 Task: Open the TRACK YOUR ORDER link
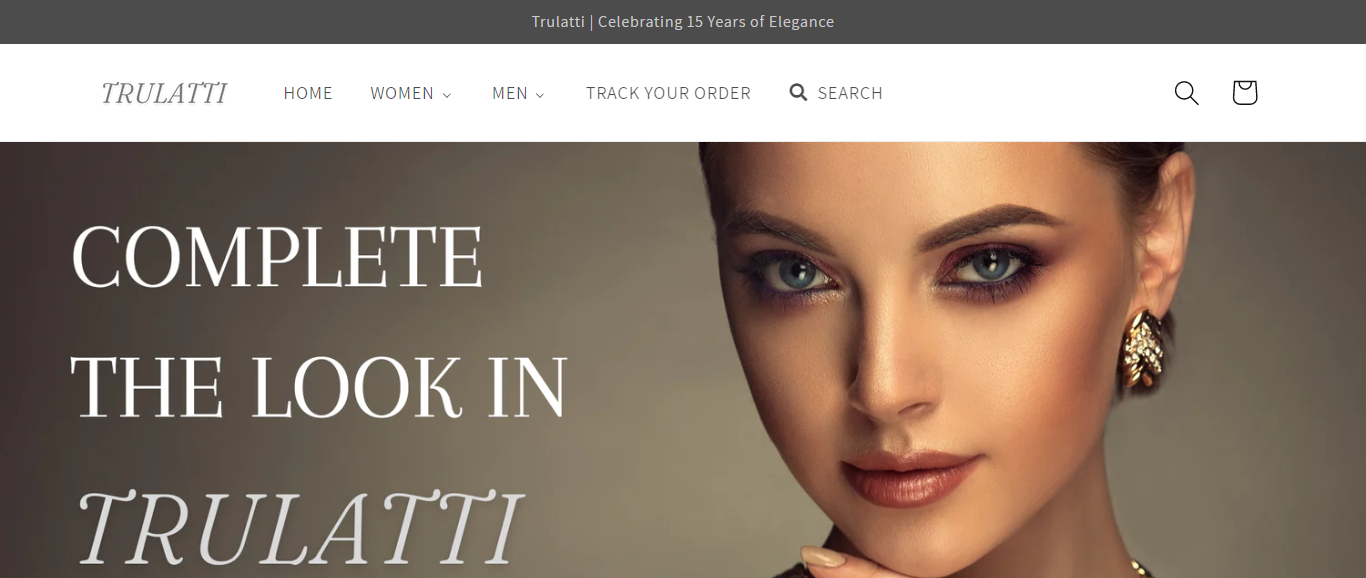668,93
